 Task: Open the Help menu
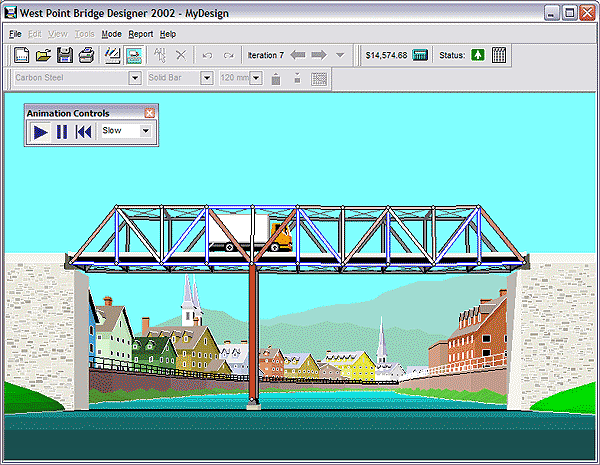(168, 34)
